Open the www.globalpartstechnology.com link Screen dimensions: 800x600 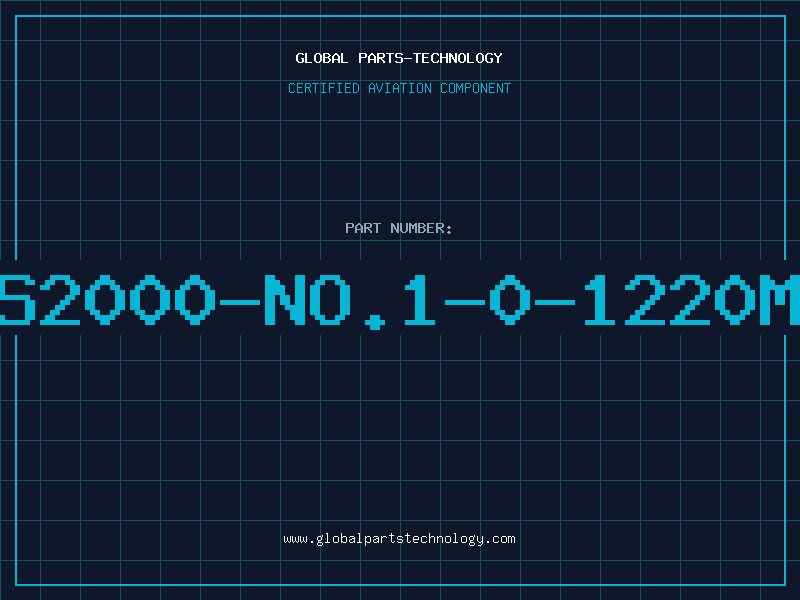coord(399,539)
